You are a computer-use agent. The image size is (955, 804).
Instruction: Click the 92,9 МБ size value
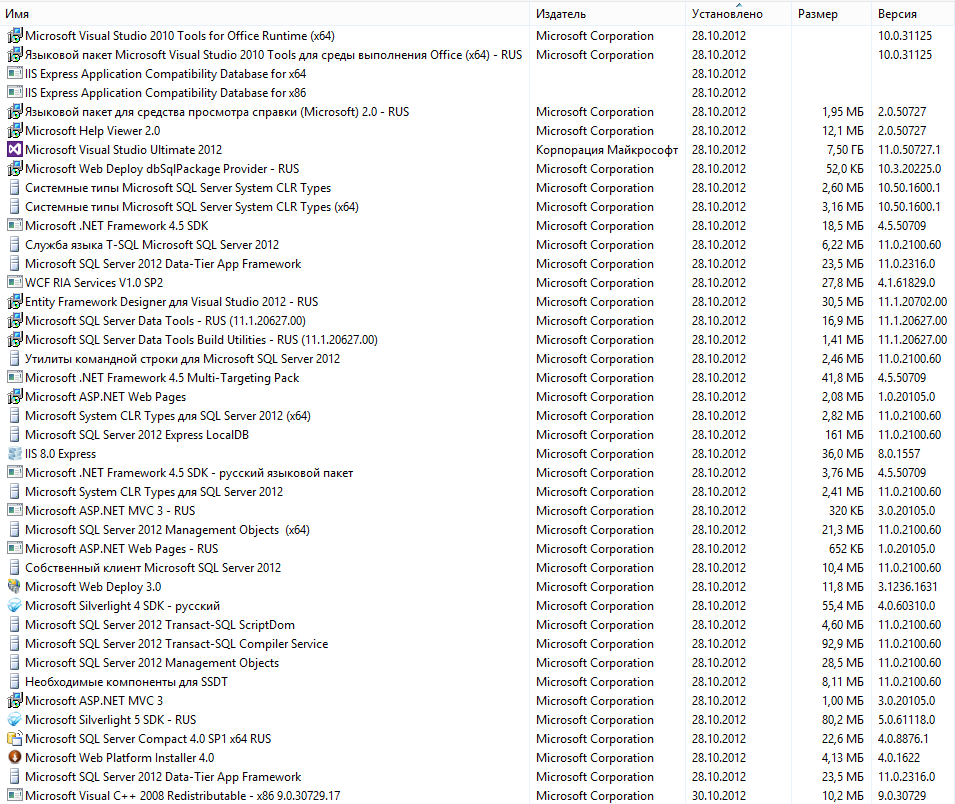click(842, 644)
